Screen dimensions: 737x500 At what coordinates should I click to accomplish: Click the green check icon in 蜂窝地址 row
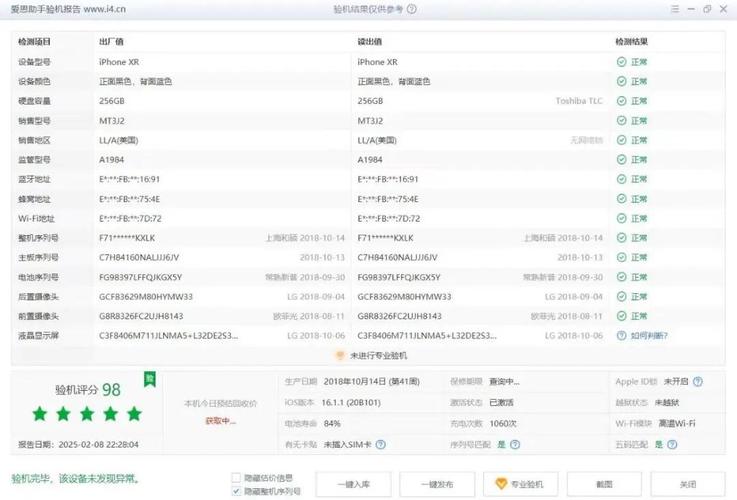[x=621, y=199]
